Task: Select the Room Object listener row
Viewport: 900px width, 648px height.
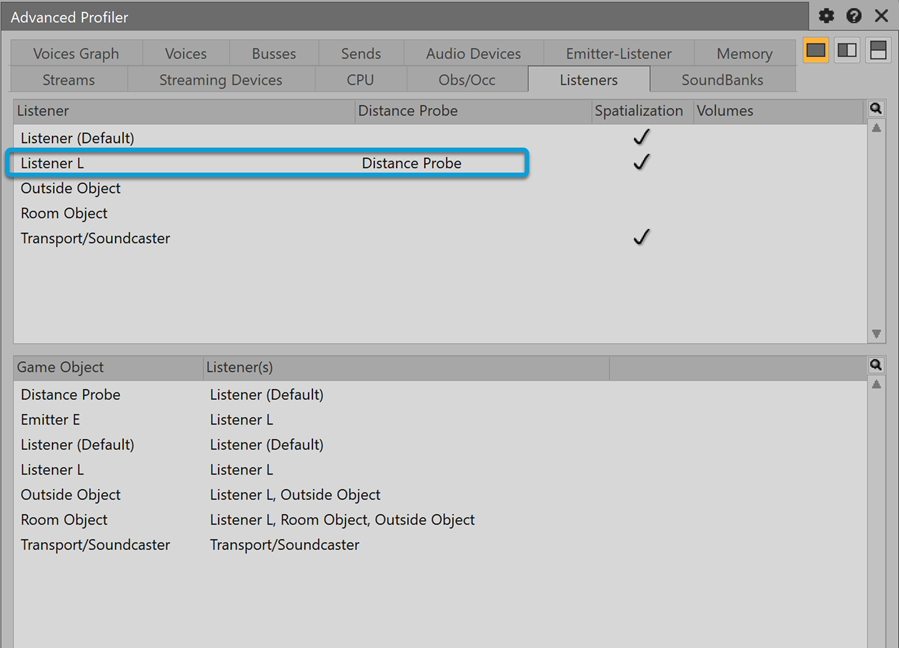Action: point(65,213)
